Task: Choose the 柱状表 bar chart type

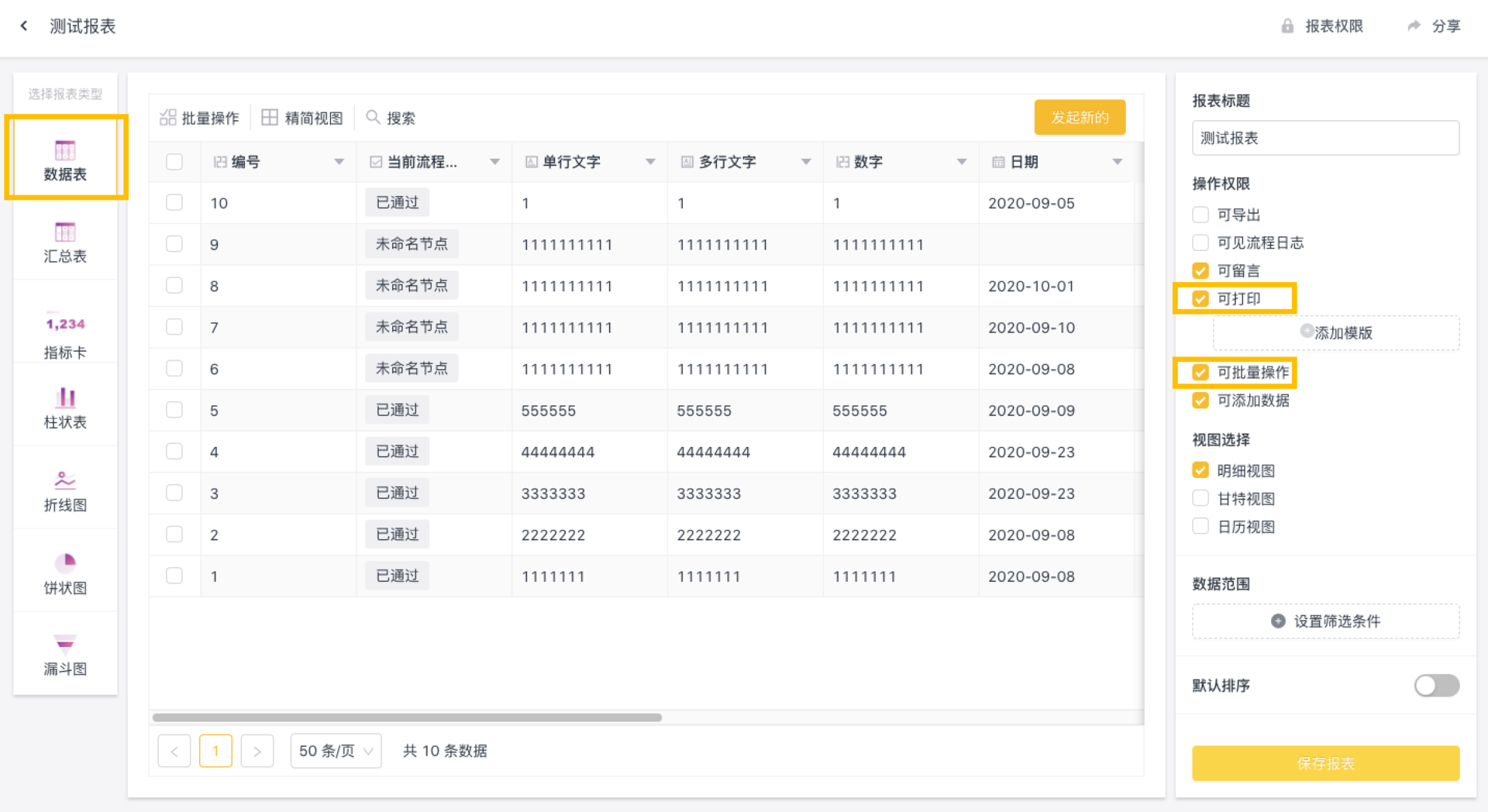Action: pos(65,408)
